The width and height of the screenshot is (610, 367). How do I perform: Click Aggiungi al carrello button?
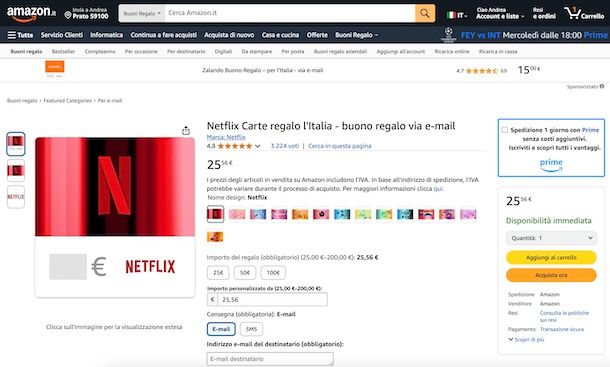[x=551, y=257]
